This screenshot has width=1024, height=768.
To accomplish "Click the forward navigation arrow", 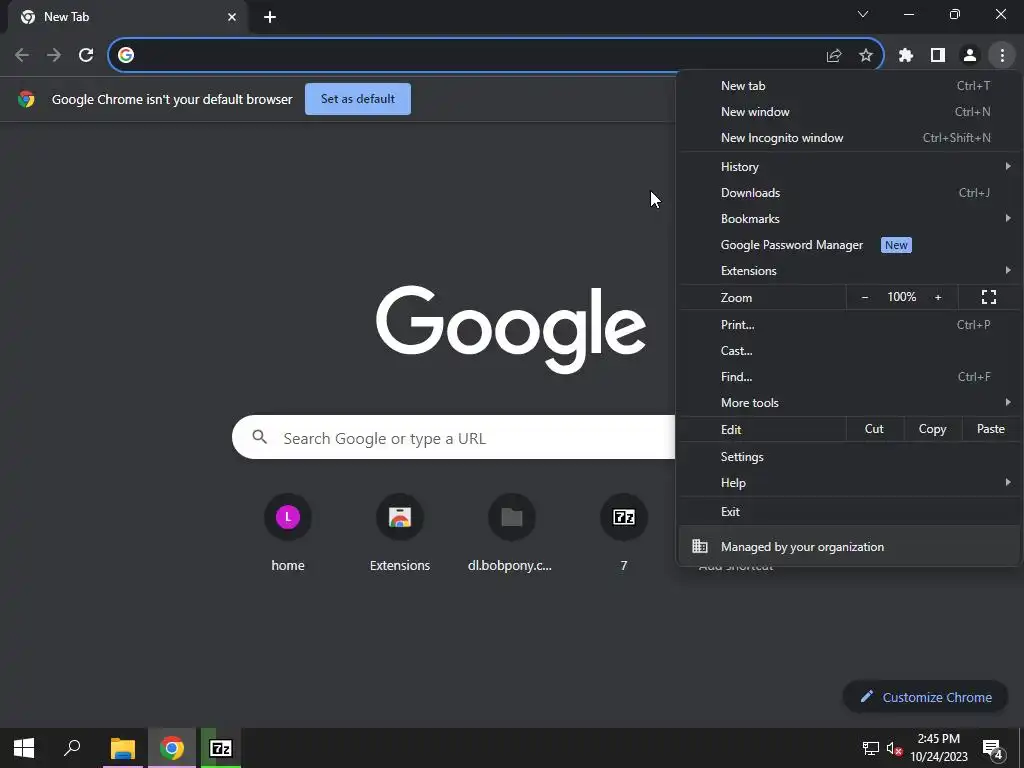I will coord(54,56).
